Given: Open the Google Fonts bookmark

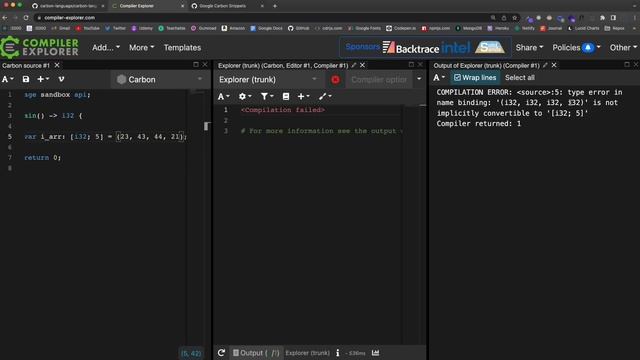Looking at the screenshot, I should tap(364, 28).
